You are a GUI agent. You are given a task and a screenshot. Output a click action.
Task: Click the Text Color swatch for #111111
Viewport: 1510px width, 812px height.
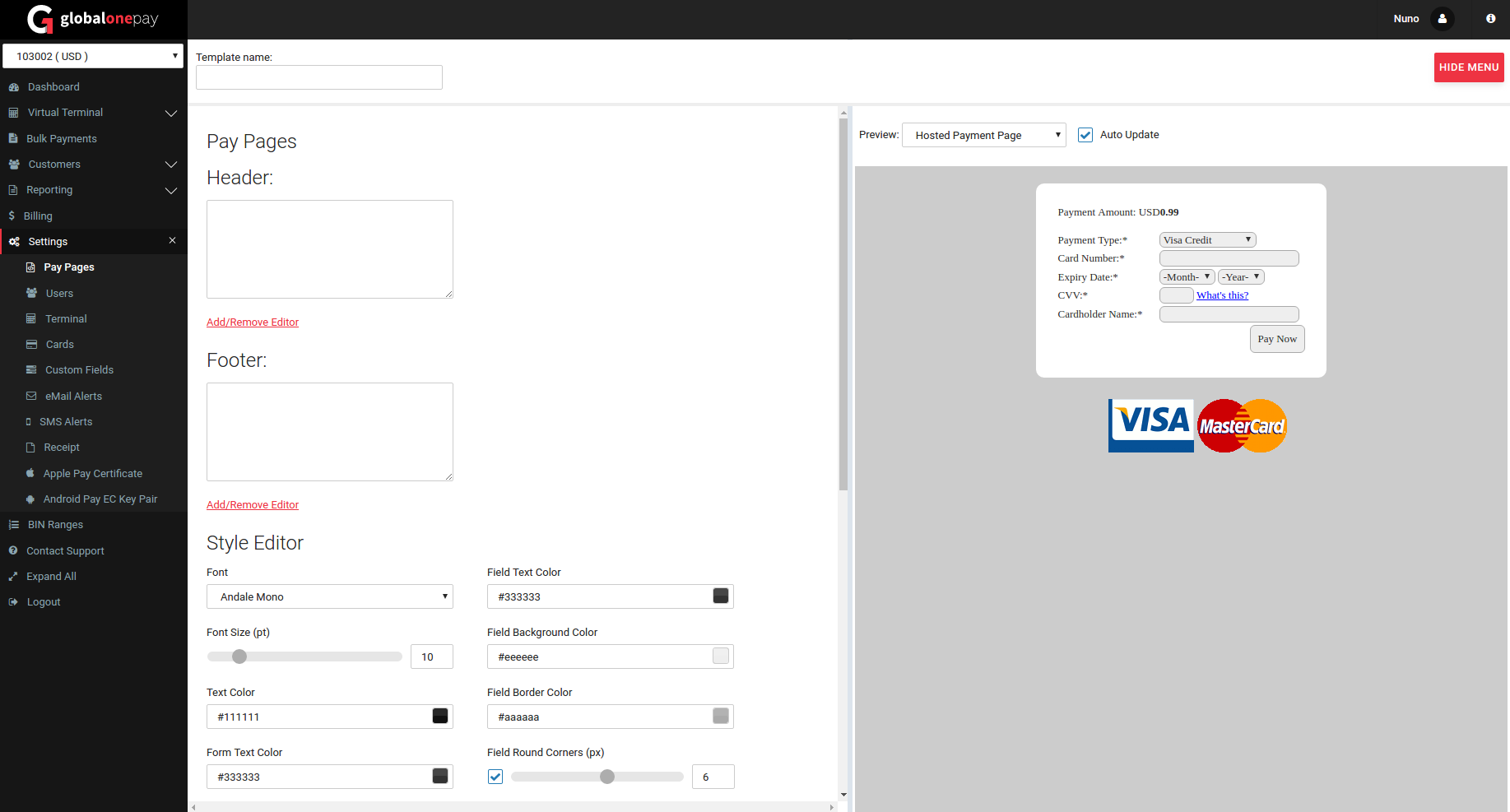440,717
